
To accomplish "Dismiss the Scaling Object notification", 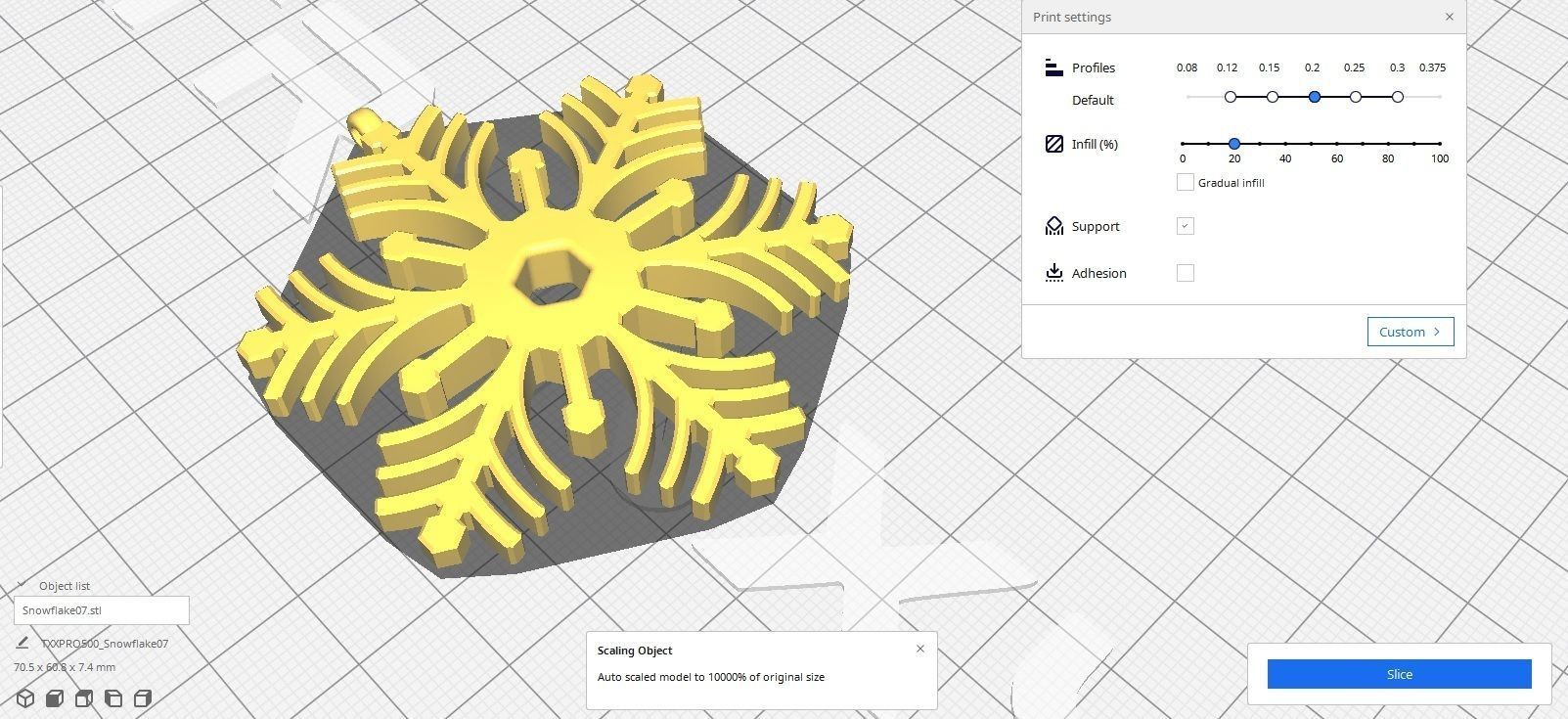I will click(919, 649).
